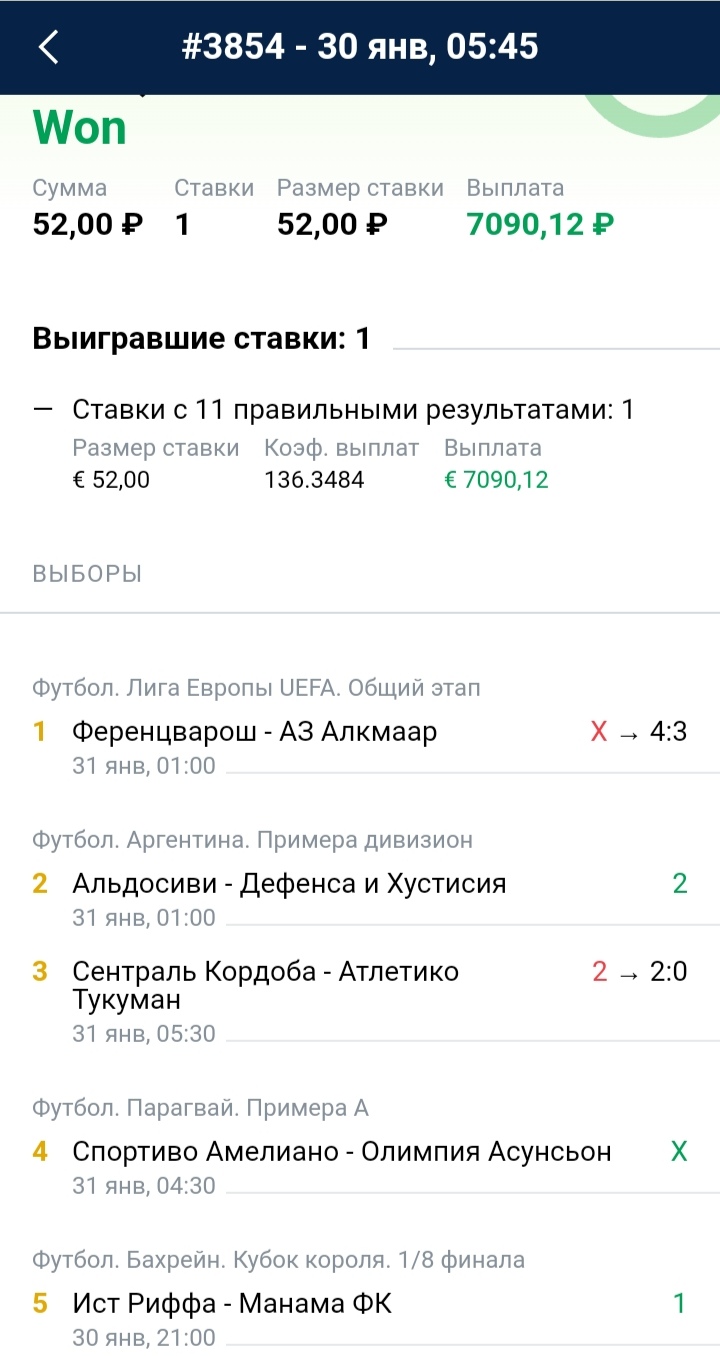Tap the Лига Европы UEFA league header
The width and height of the screenshot is (720, 1356).
coord(256,688)
